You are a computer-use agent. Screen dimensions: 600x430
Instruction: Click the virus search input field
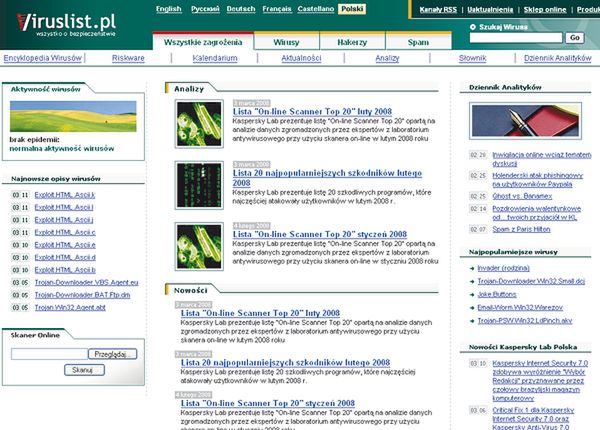[x=516, y=37]
